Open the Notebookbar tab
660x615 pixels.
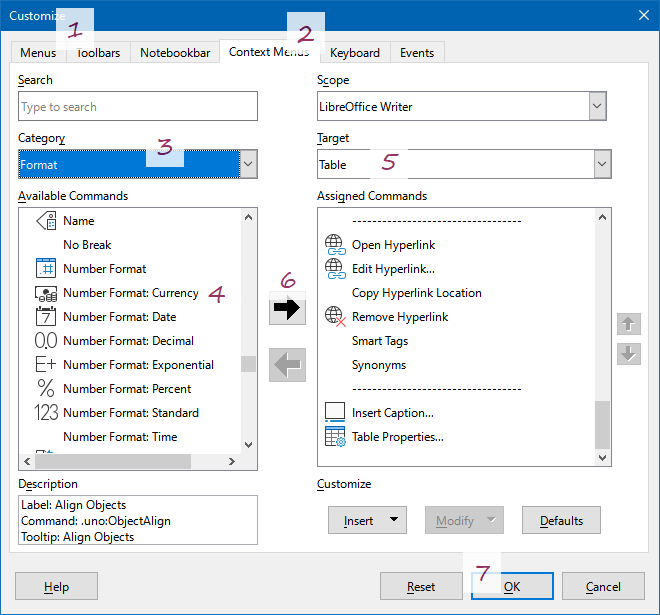point(175,53)
